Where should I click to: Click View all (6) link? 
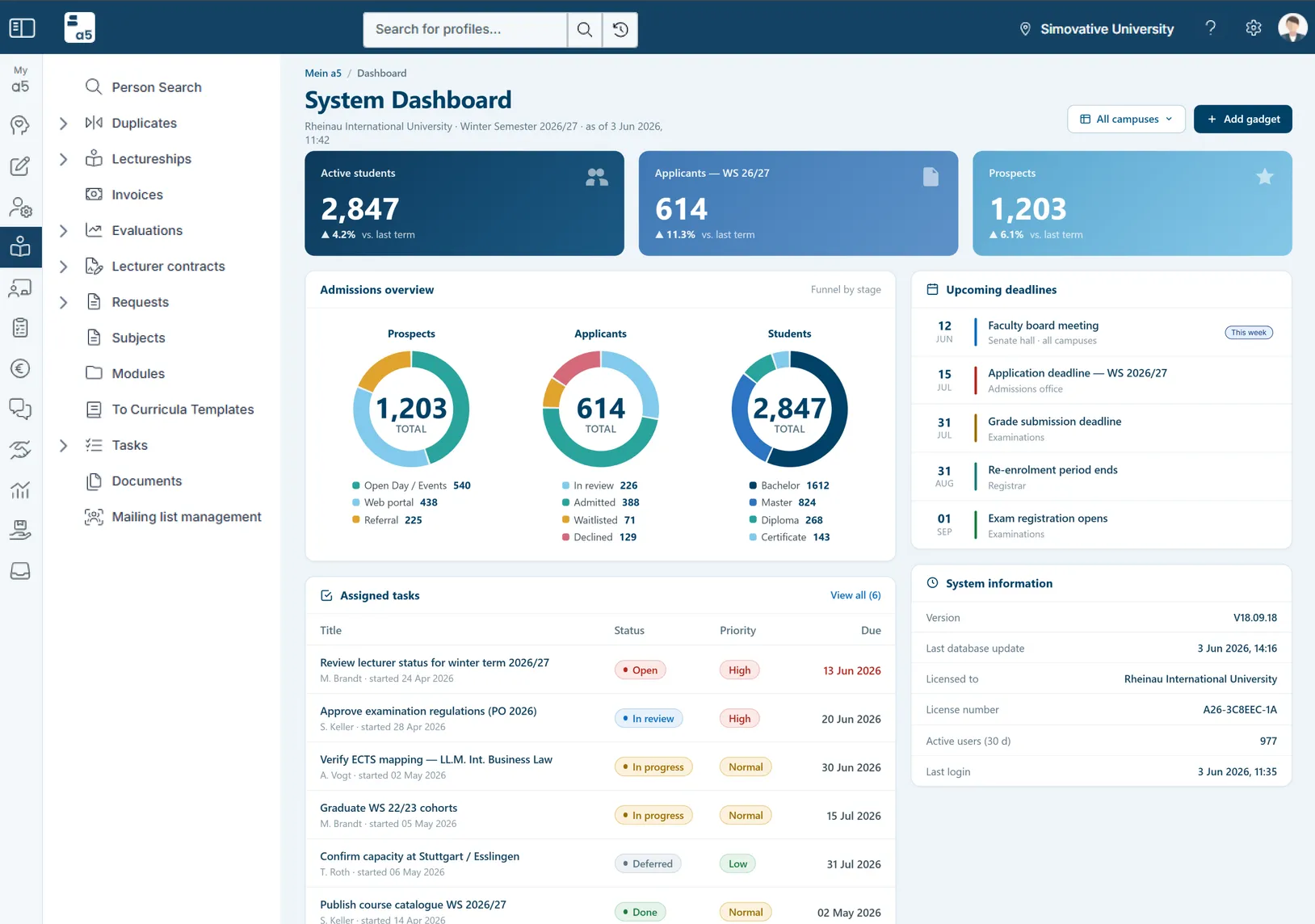coord(855,595)
